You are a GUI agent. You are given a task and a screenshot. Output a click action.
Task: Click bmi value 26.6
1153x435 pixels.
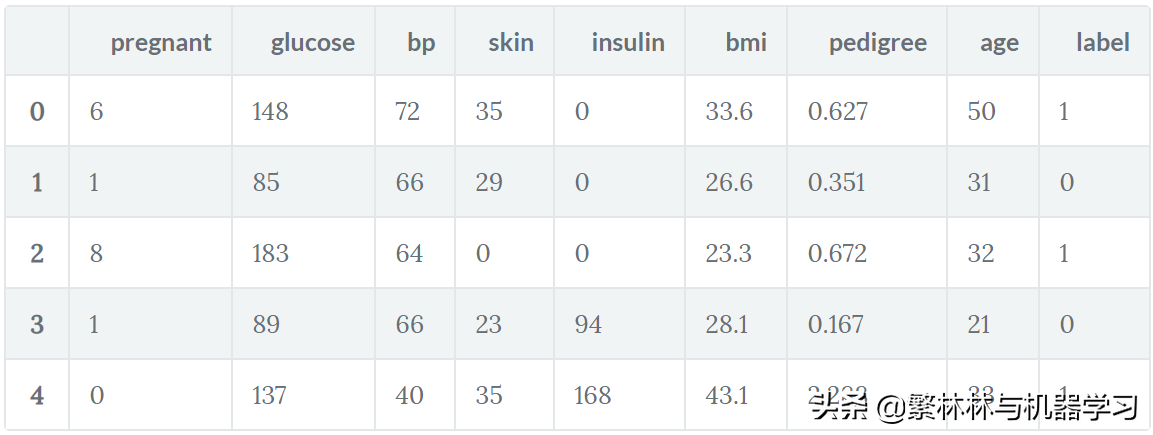tap(729, 182)
